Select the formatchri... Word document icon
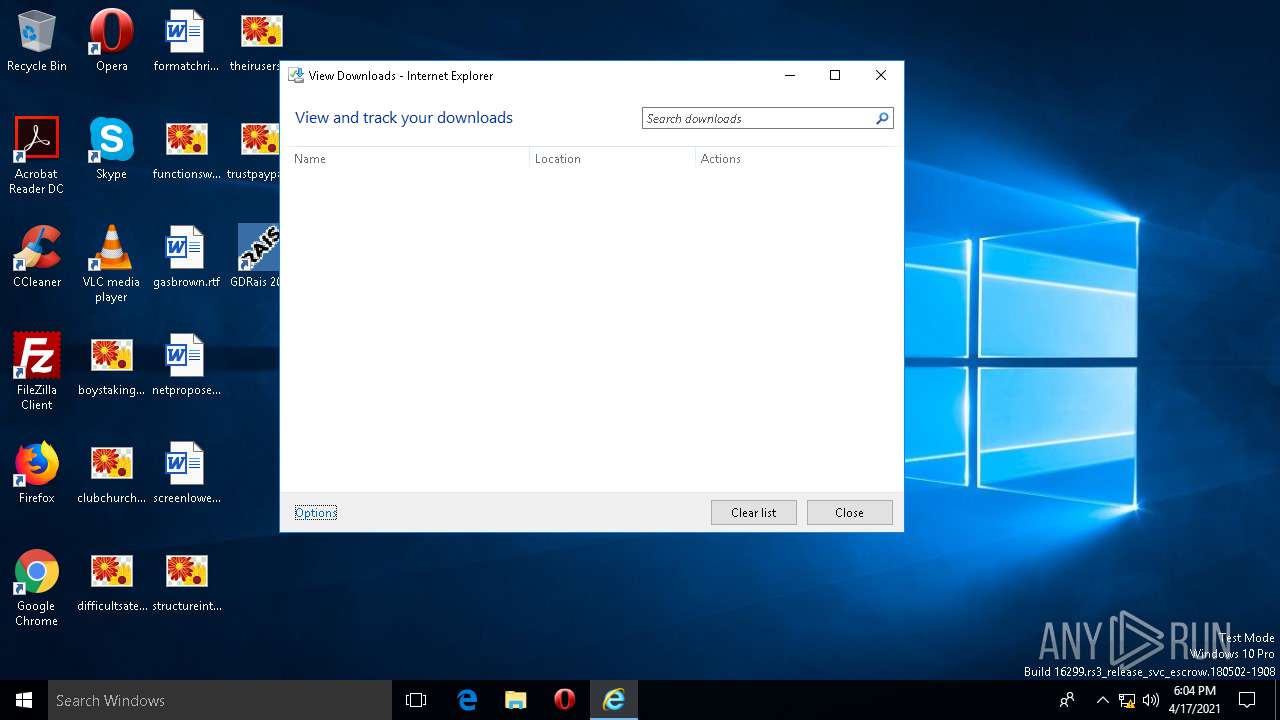 pos(186,41)
